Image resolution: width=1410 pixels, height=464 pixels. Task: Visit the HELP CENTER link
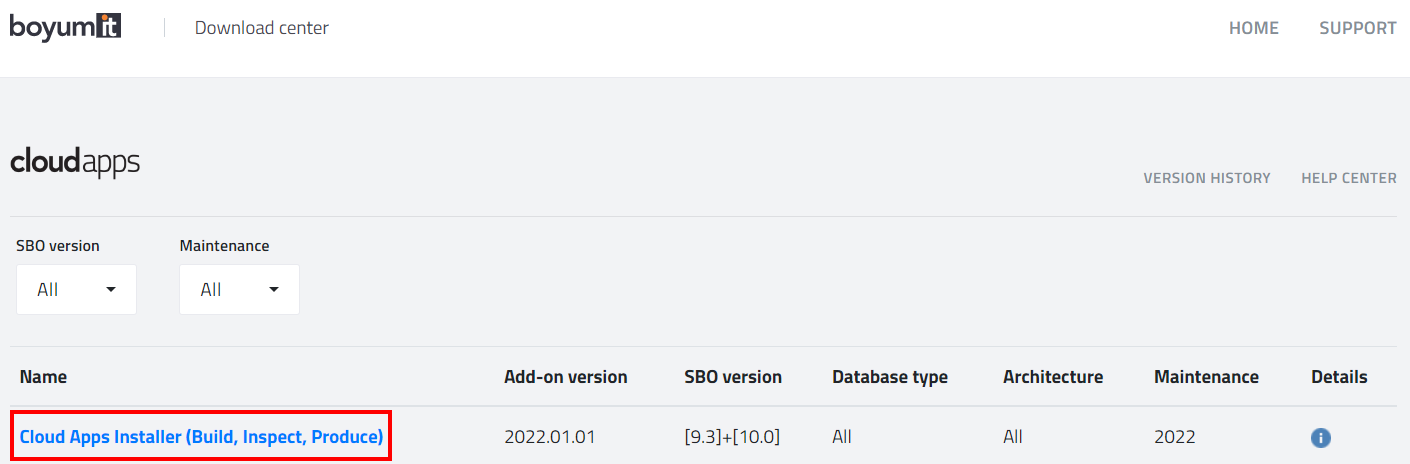tap(1349, 178)
